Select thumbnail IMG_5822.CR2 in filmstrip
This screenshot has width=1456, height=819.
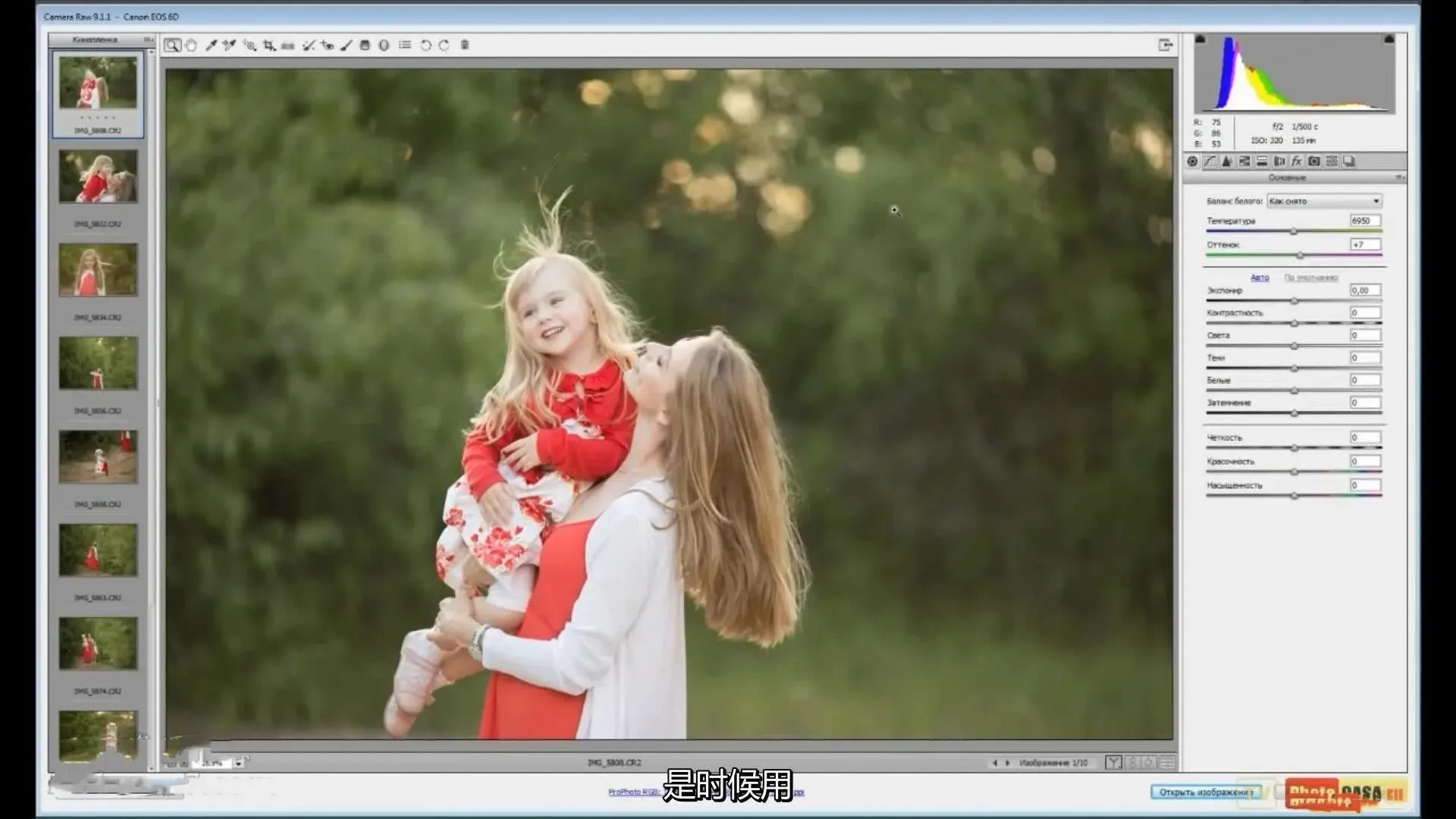[99, 177]
